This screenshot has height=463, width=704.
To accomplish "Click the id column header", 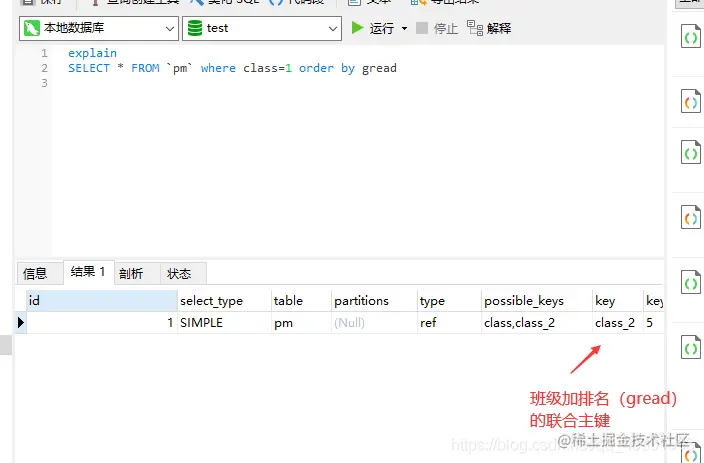I will pos(102,300).
